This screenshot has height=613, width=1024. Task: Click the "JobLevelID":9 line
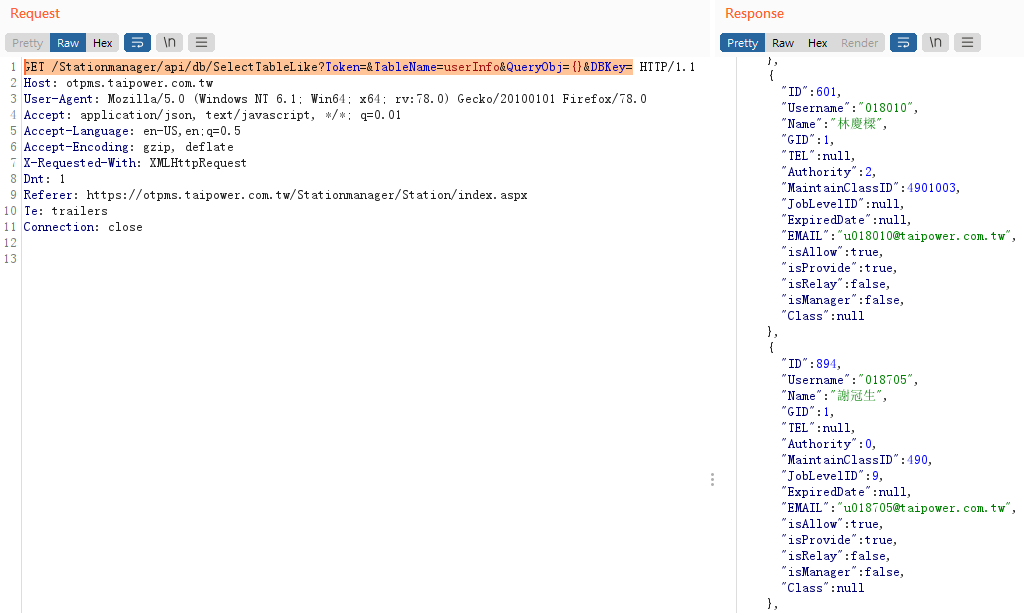[x=833, y=476]
